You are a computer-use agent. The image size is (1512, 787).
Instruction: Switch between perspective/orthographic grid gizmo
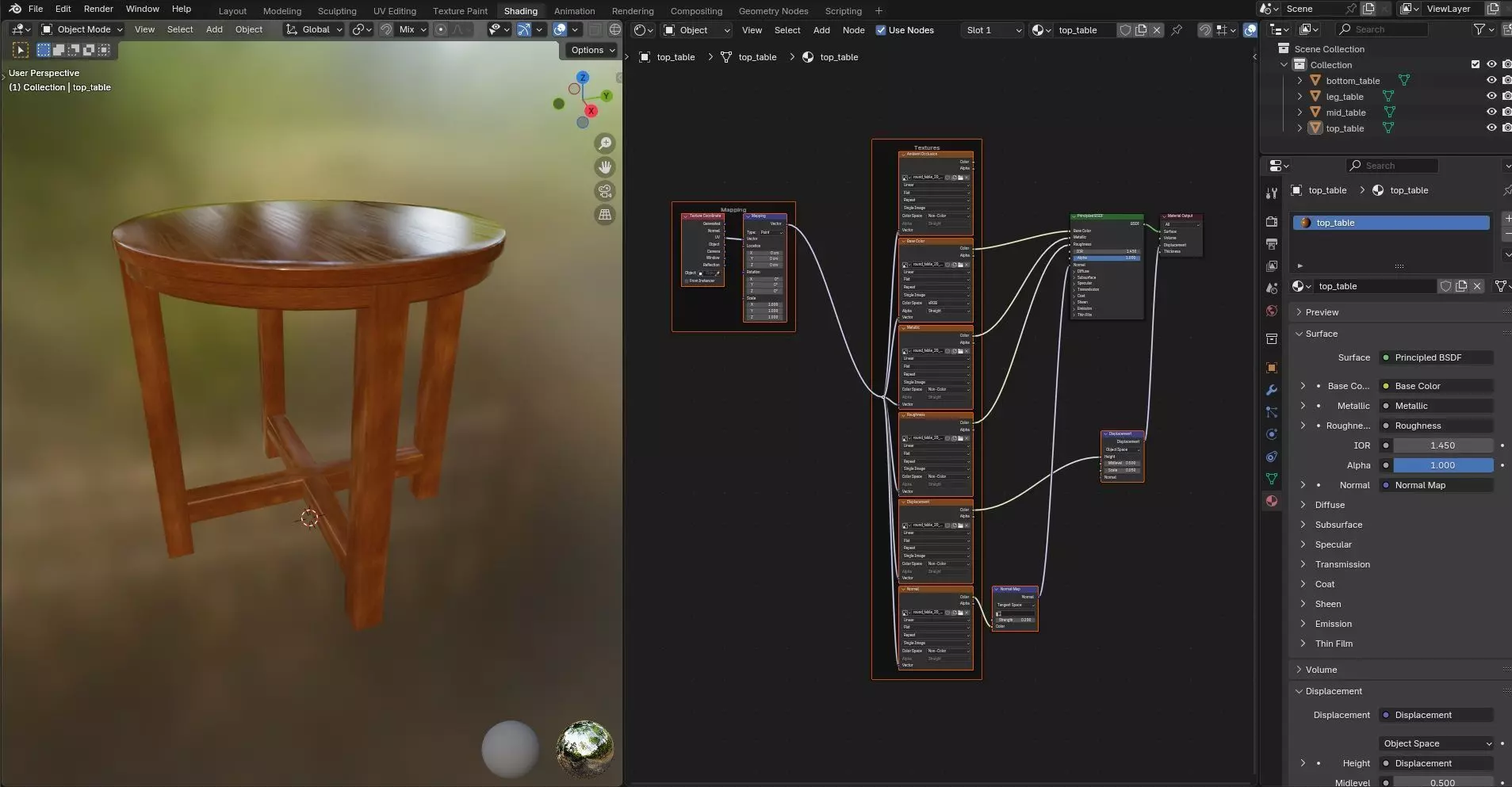pyautogui.click(x=605, y=215)
